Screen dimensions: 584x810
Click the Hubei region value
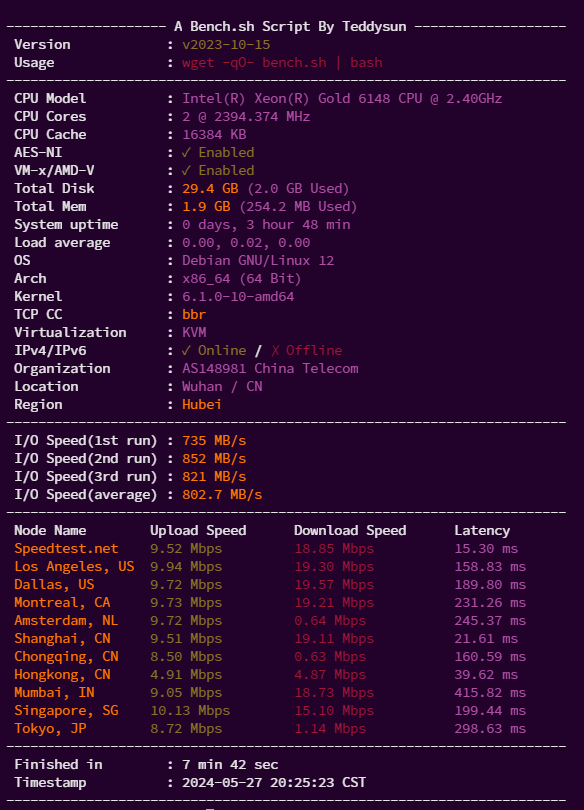201,404
